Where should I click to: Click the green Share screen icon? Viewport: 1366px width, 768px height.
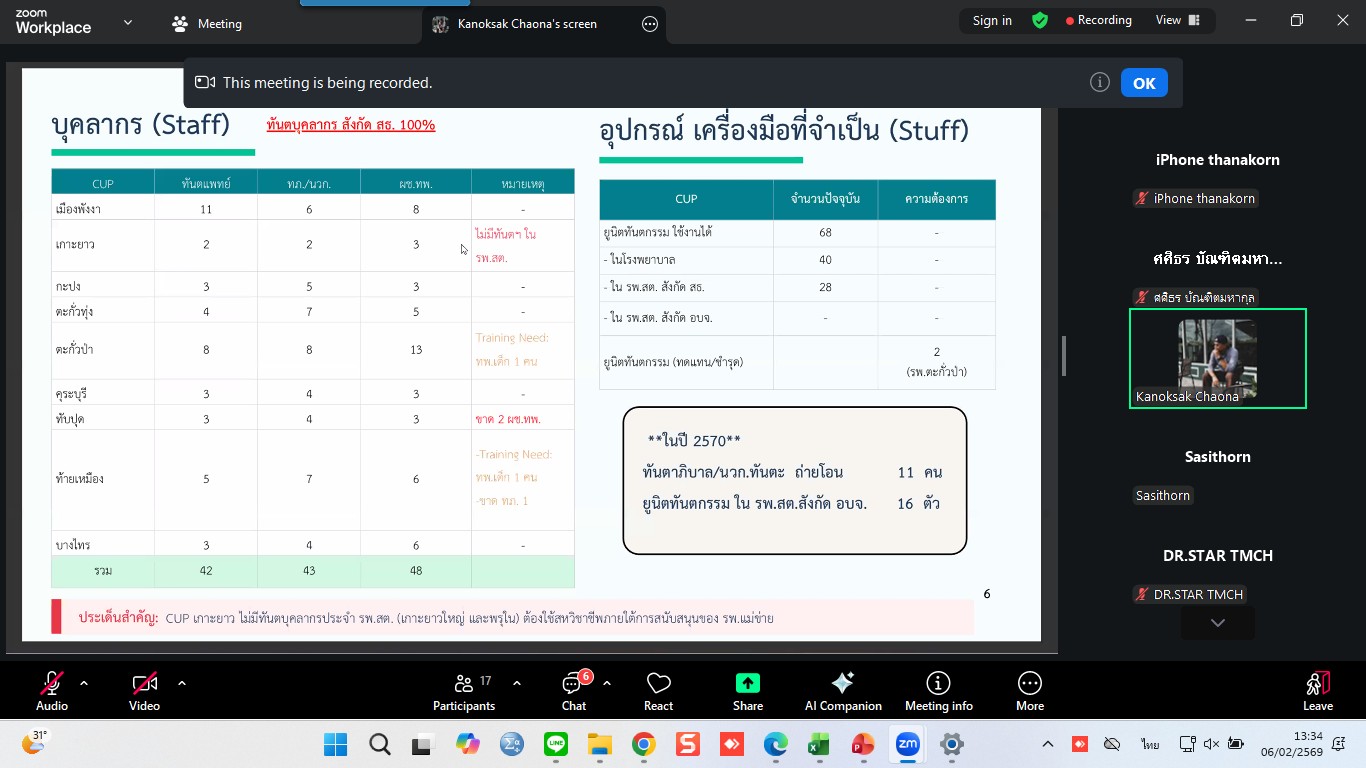point(747,683)
